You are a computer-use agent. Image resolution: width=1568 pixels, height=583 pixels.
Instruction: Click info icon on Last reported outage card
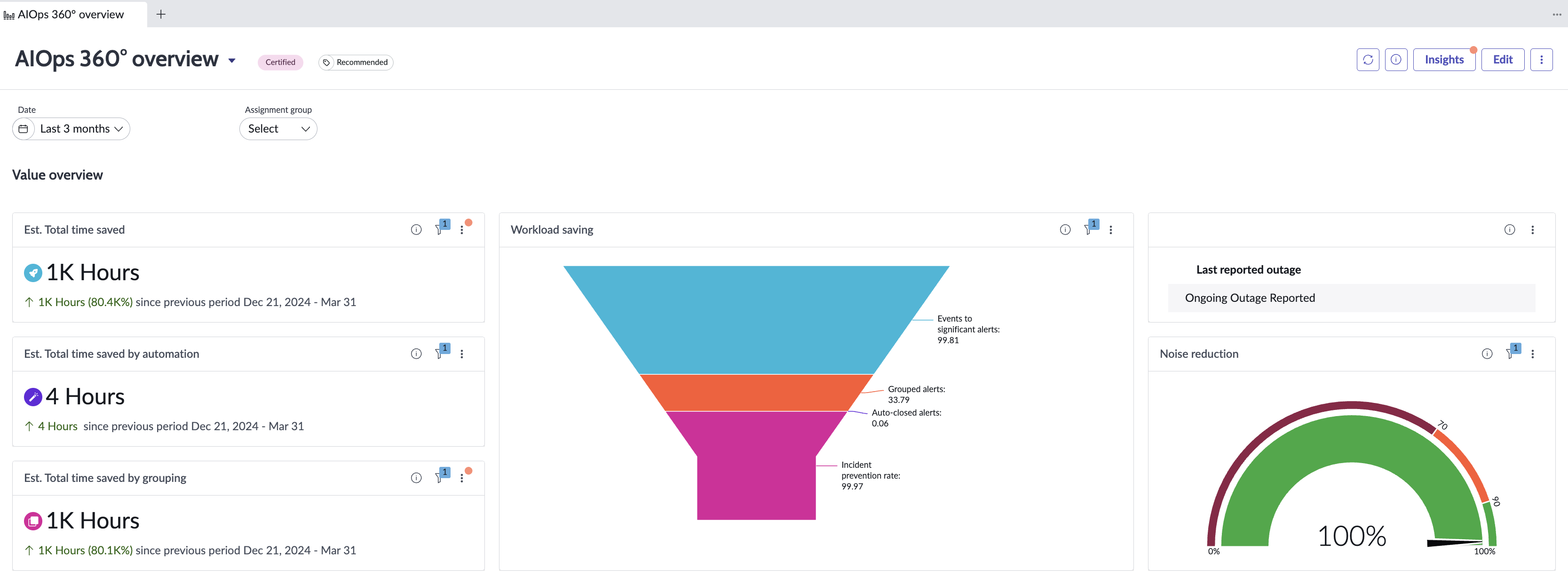pyautogui.click(x=1510, y=229)
